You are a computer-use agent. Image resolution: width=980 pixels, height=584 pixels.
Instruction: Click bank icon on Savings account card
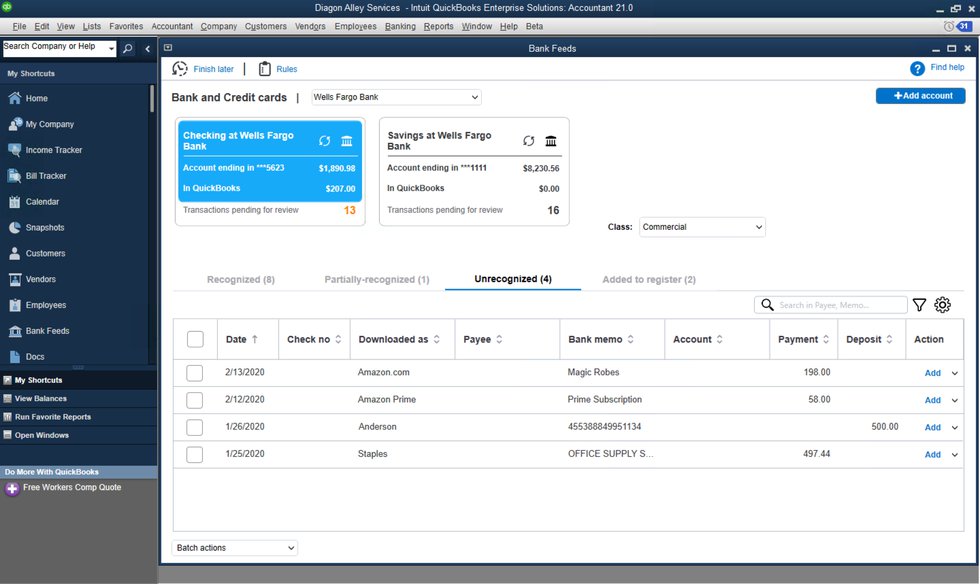(551, 141)
